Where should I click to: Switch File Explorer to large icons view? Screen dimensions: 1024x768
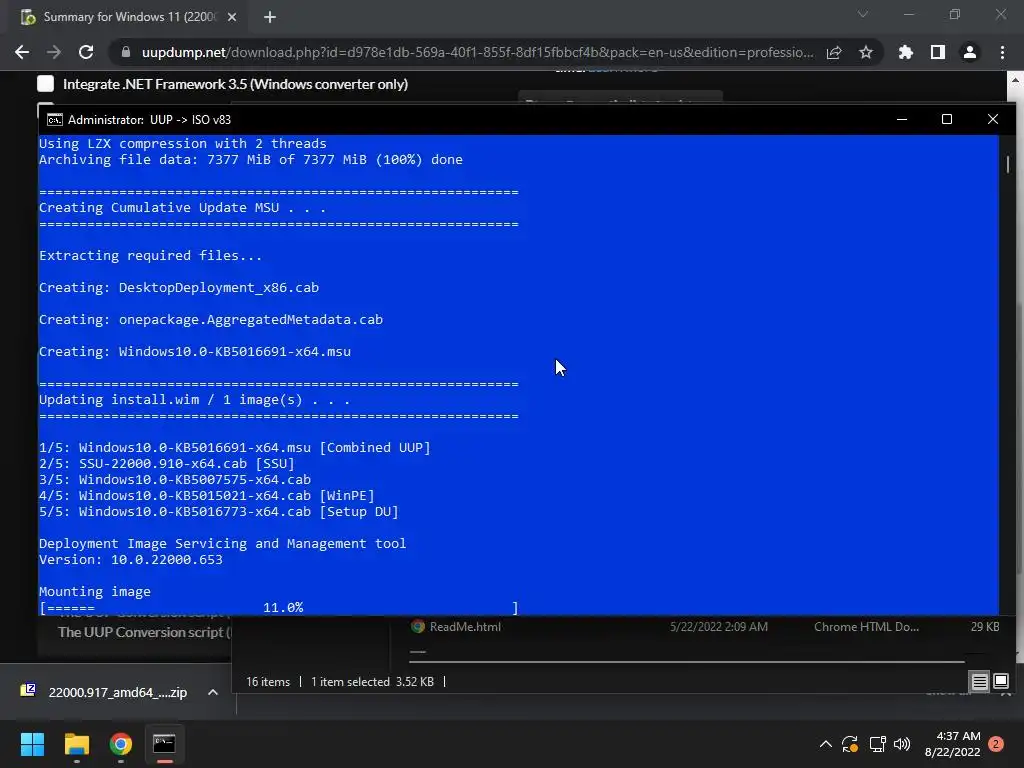(x=1001, y=682)
